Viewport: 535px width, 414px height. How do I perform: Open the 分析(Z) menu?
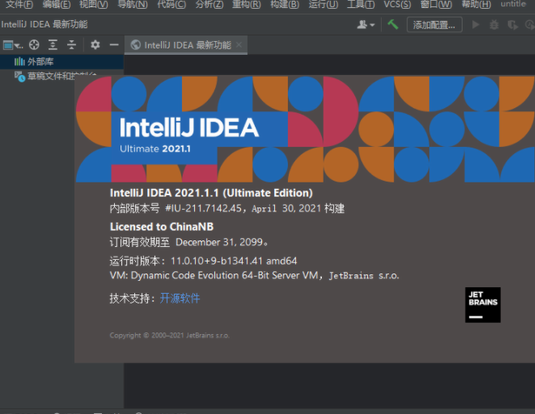coord(209,4)
